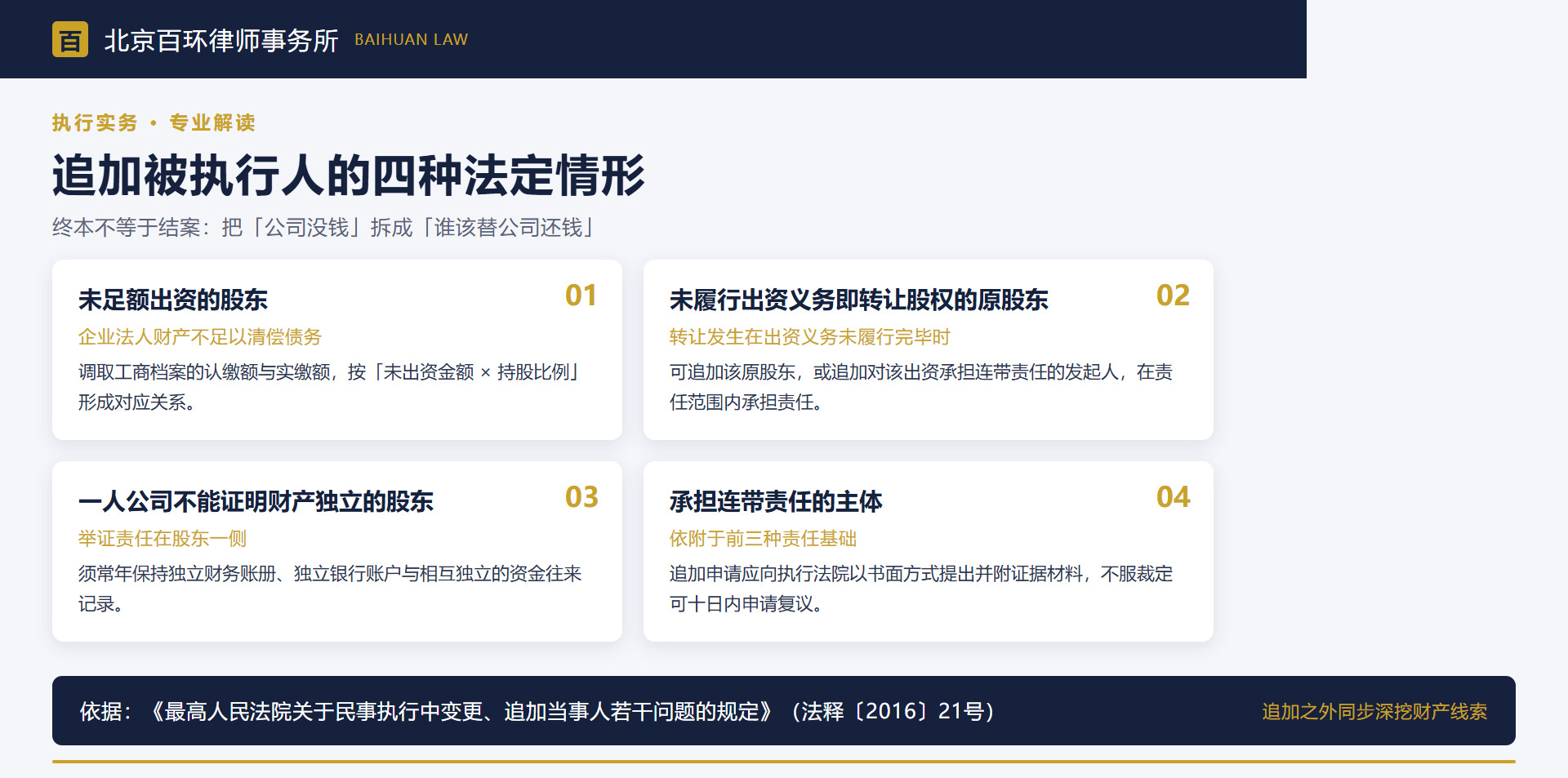Click the BAIHUAN LAW header text

[x=411, y=39]
